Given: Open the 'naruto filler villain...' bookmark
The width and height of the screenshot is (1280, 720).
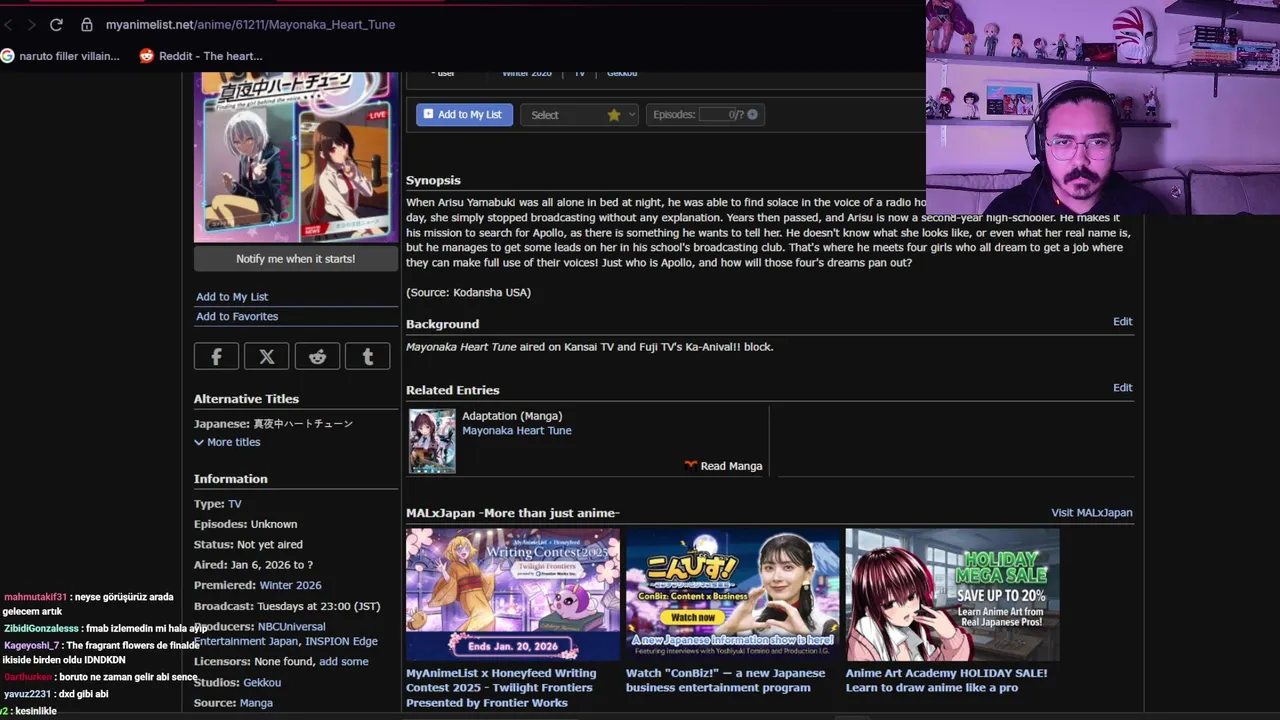Looking at the screenshot, I should 60,56.
